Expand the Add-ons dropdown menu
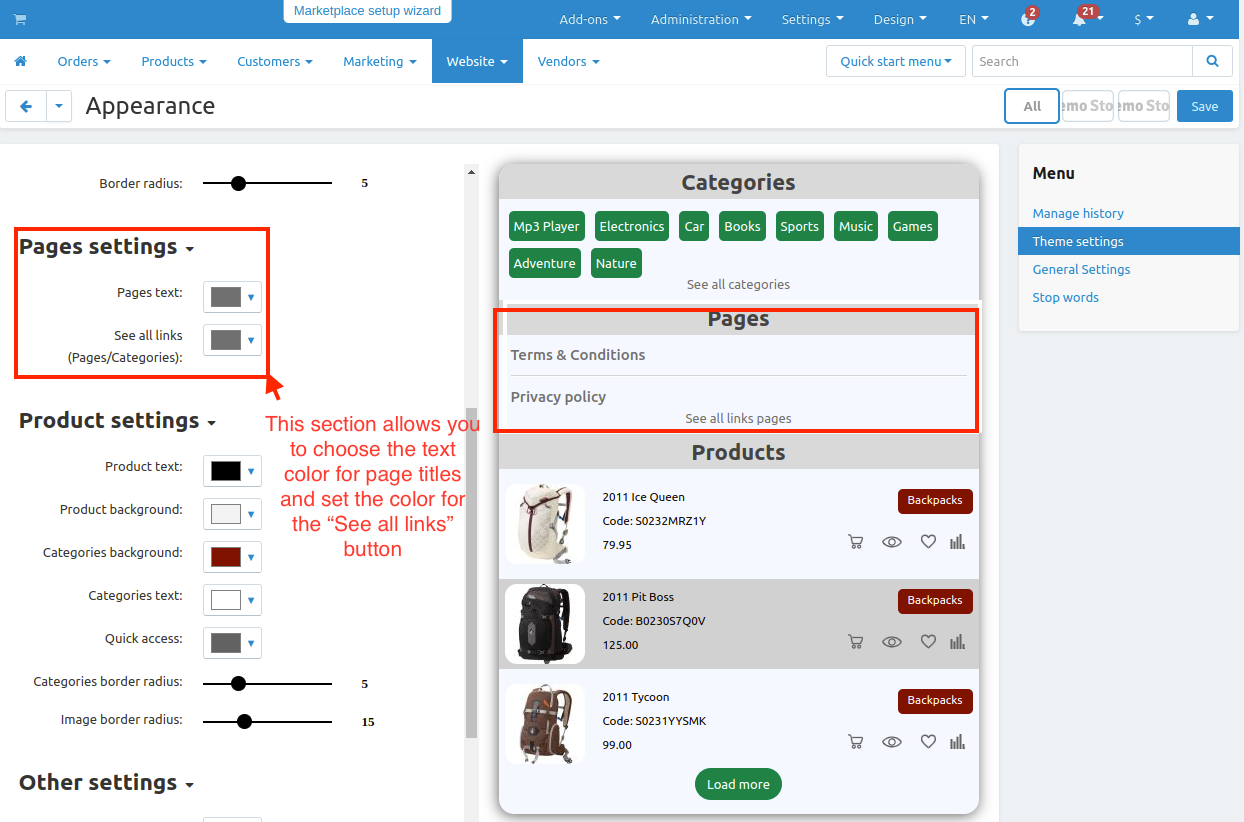The width and height of the screenshot is (1244, 822). point(589,19)
